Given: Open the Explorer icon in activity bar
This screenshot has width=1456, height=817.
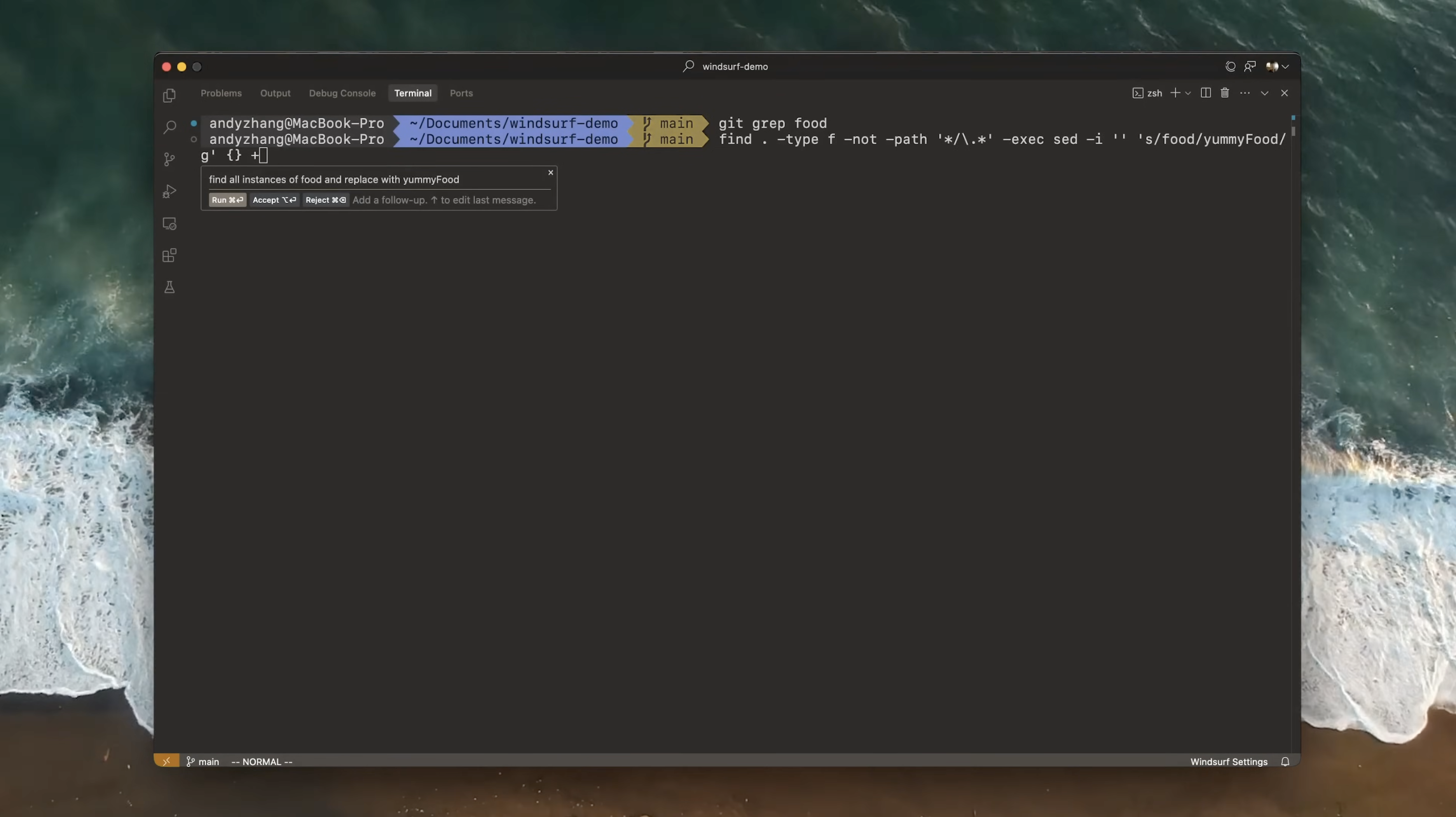Looking at the screenshot, I should tap(169, 96).
